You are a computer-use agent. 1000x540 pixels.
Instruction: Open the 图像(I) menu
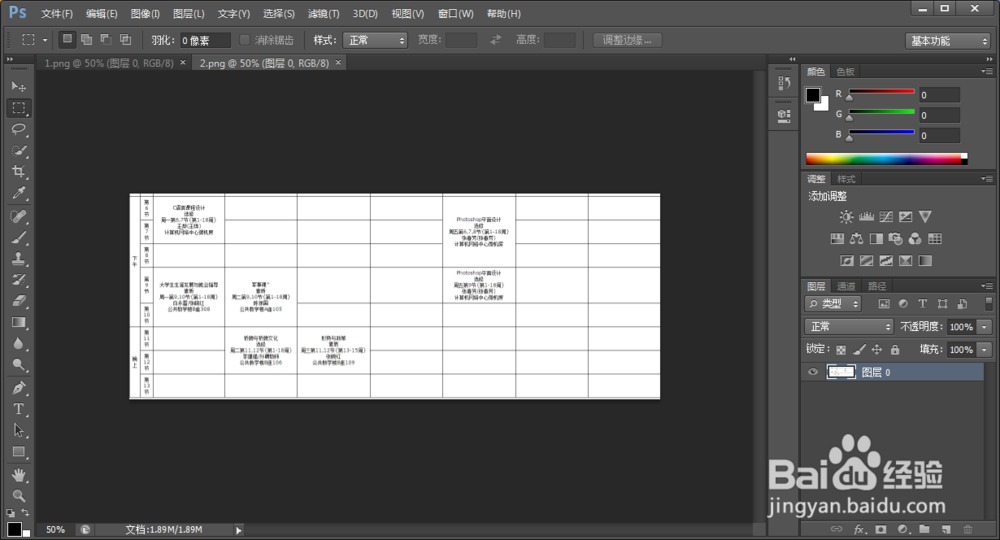[x=145, y=13]
